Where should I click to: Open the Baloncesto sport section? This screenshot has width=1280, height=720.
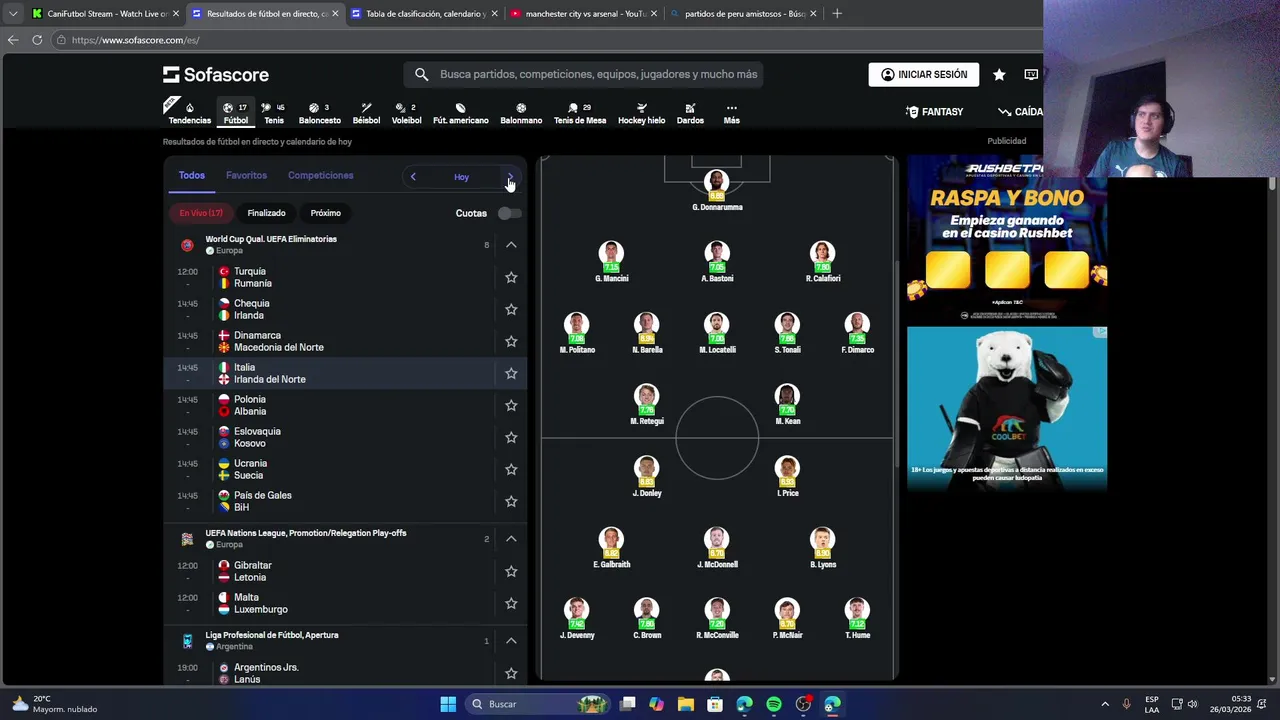(x=319, y=113)
